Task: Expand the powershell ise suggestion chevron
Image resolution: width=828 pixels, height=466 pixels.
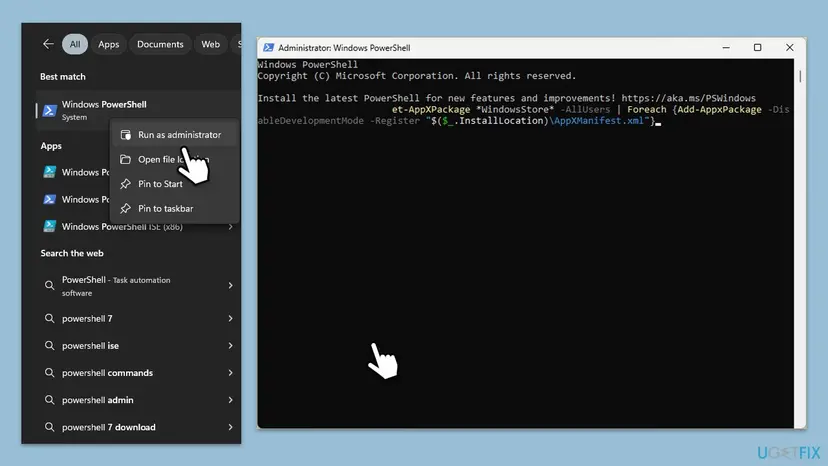Action: point(231,346)
